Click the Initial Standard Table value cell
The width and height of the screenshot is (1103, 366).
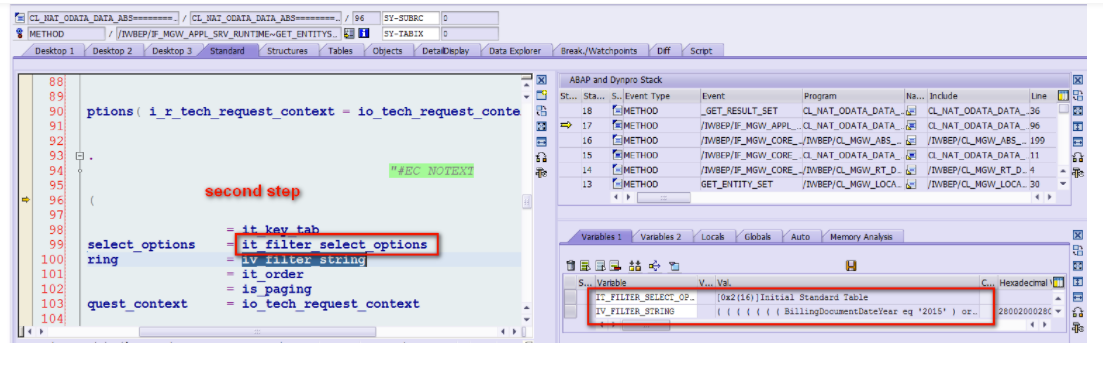(x=847, y=297)
